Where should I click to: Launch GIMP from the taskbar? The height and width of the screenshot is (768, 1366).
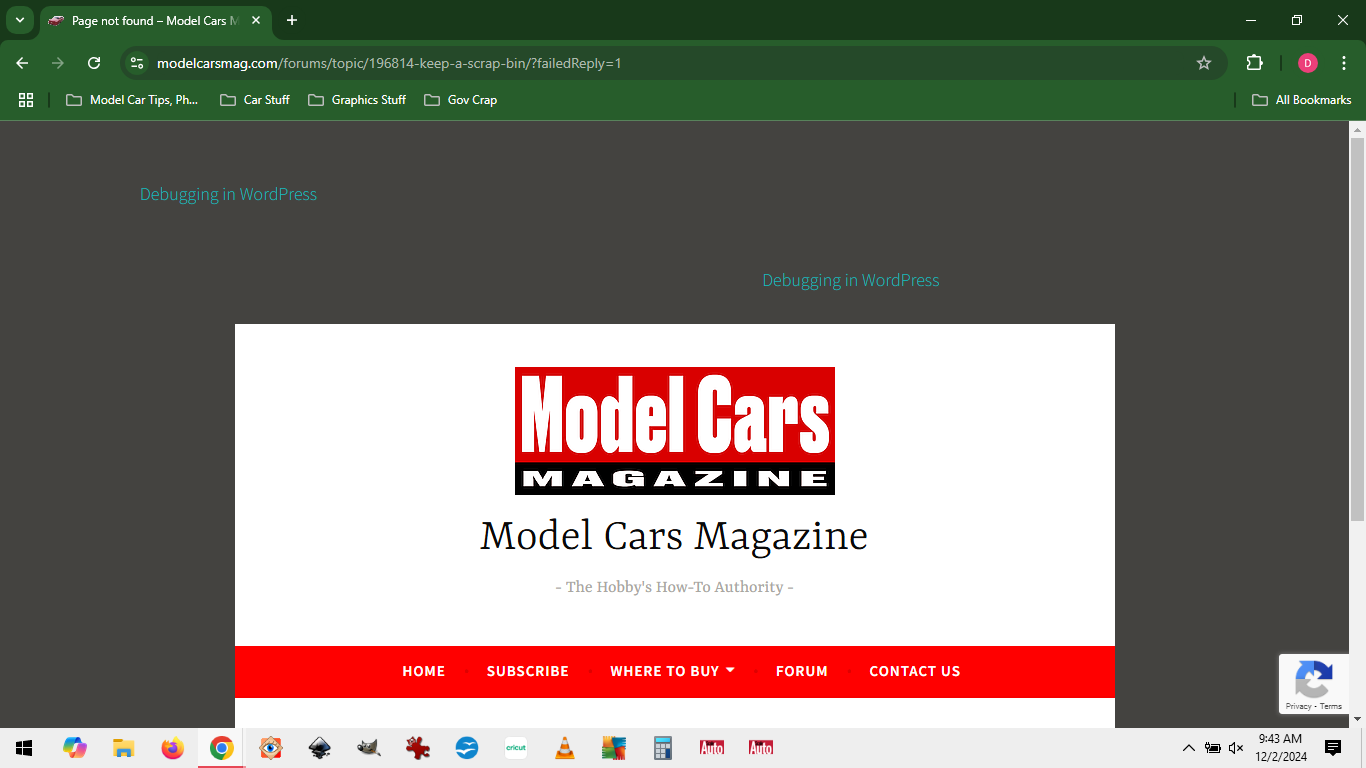368,748
